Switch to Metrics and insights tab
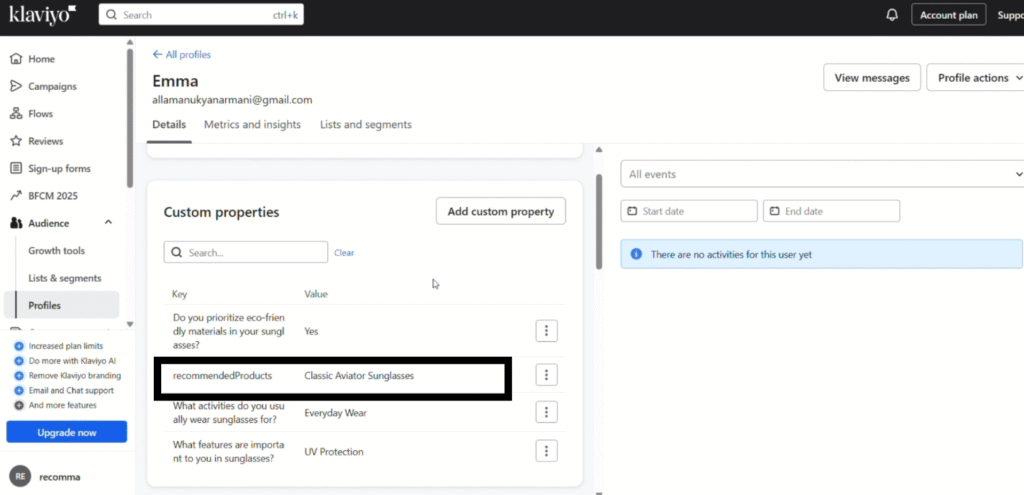Screen dimensions: 1024x495 pyautogui.click(x=252, y=125)
